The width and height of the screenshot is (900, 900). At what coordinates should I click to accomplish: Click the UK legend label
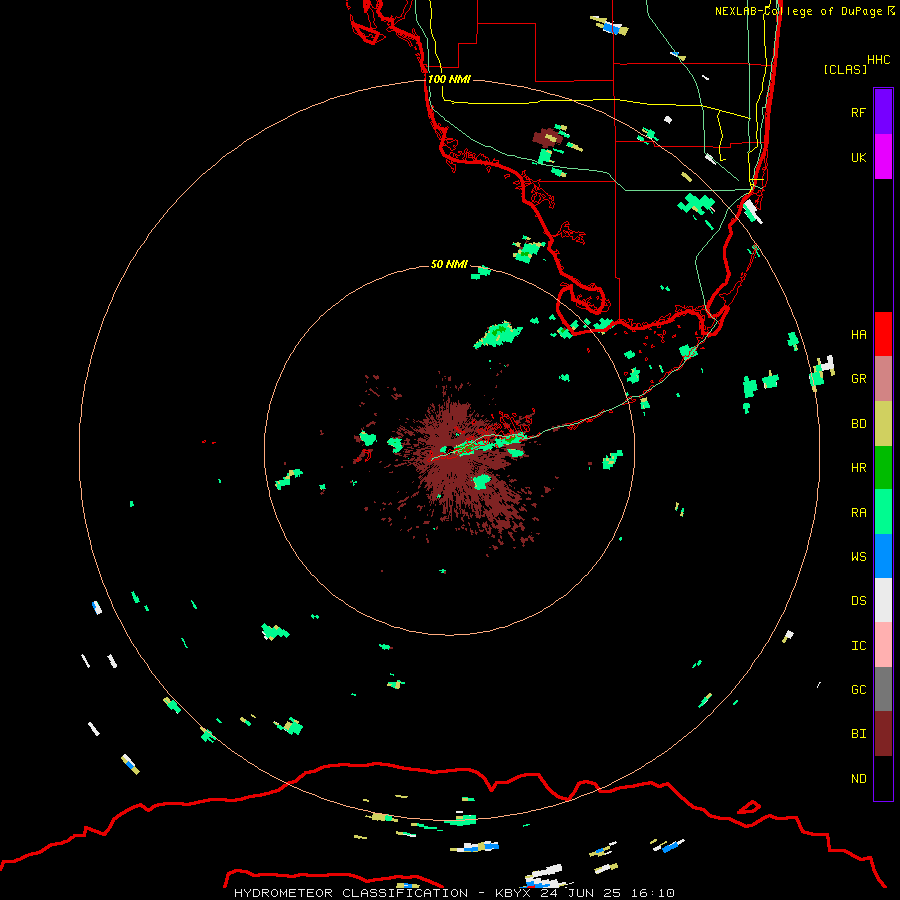[858, 157]
